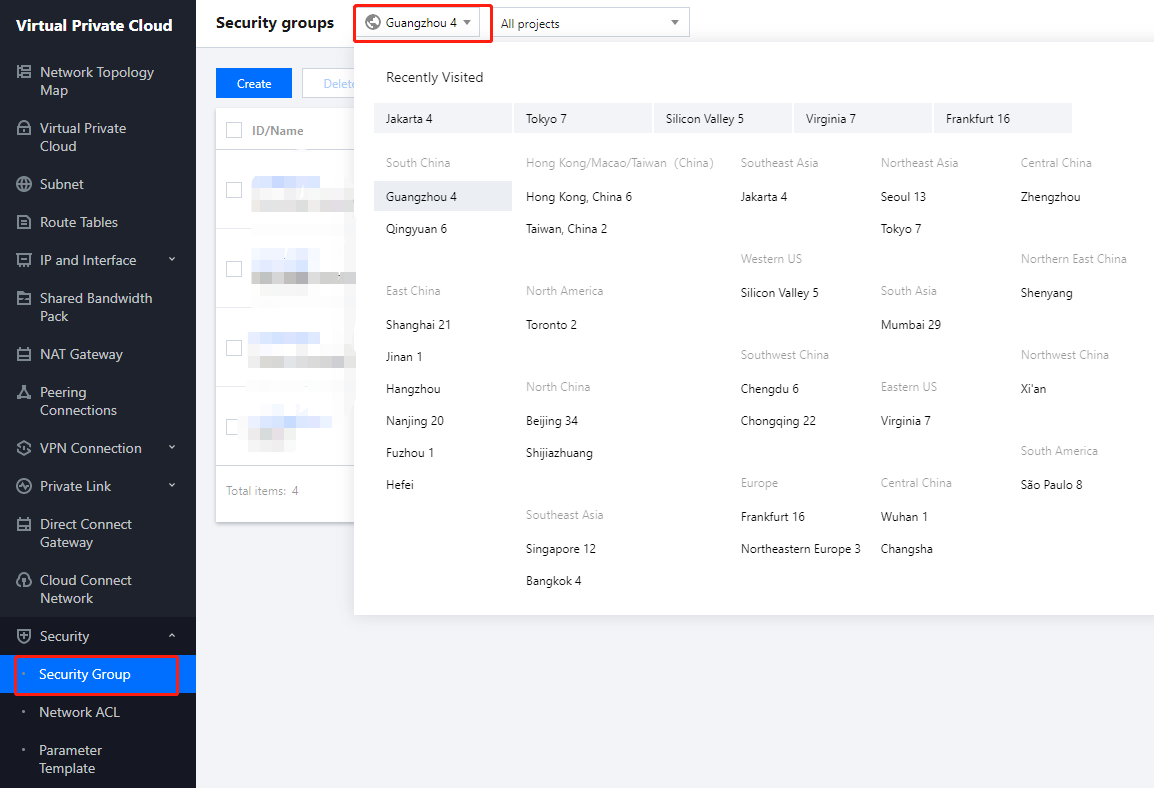Image resolution: width=1154 pixels, height=788 pixels.
Task: Click the Security shield icon
Action: click(x=24, y=636)
